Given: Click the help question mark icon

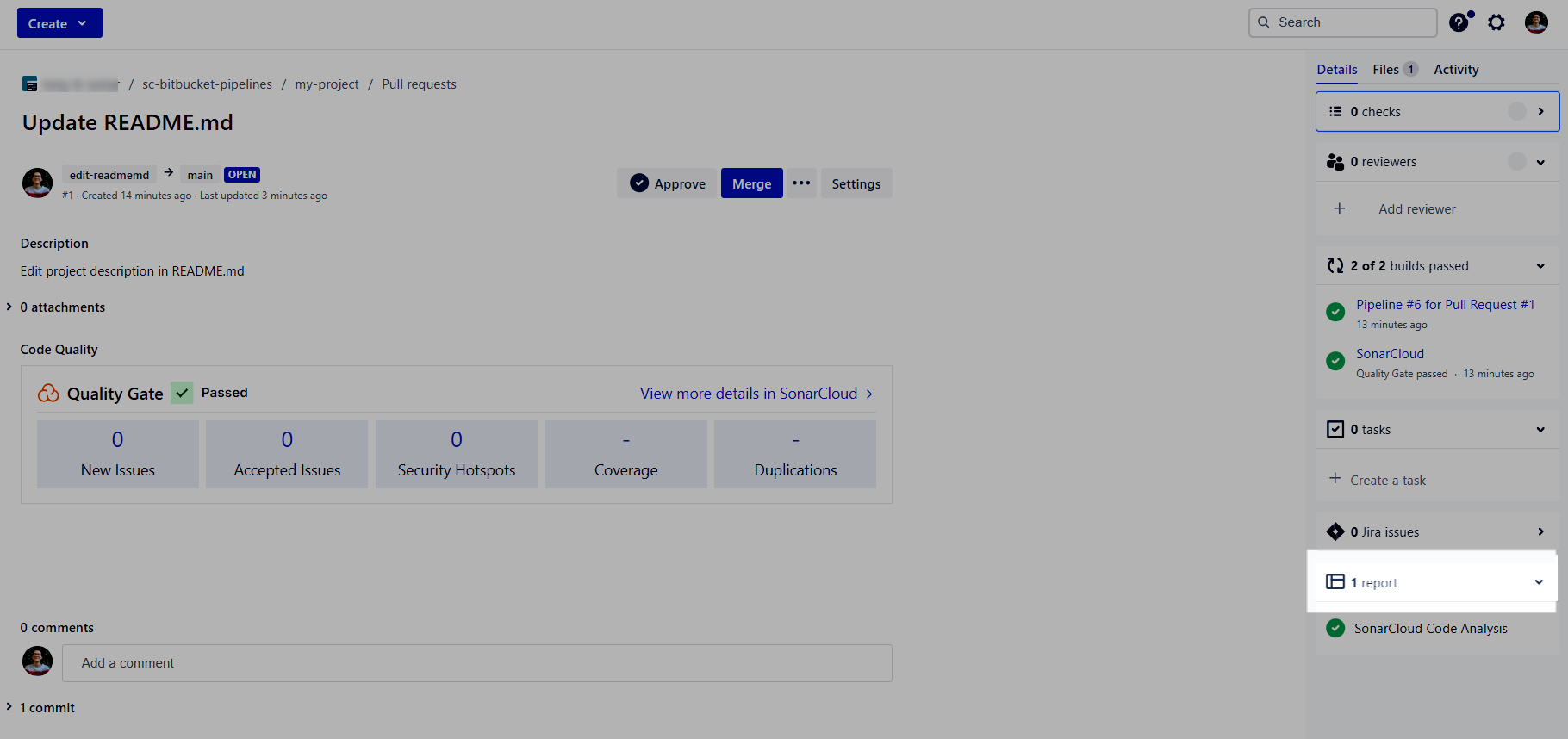Looking at the screenshot, I should [1459, 22].
